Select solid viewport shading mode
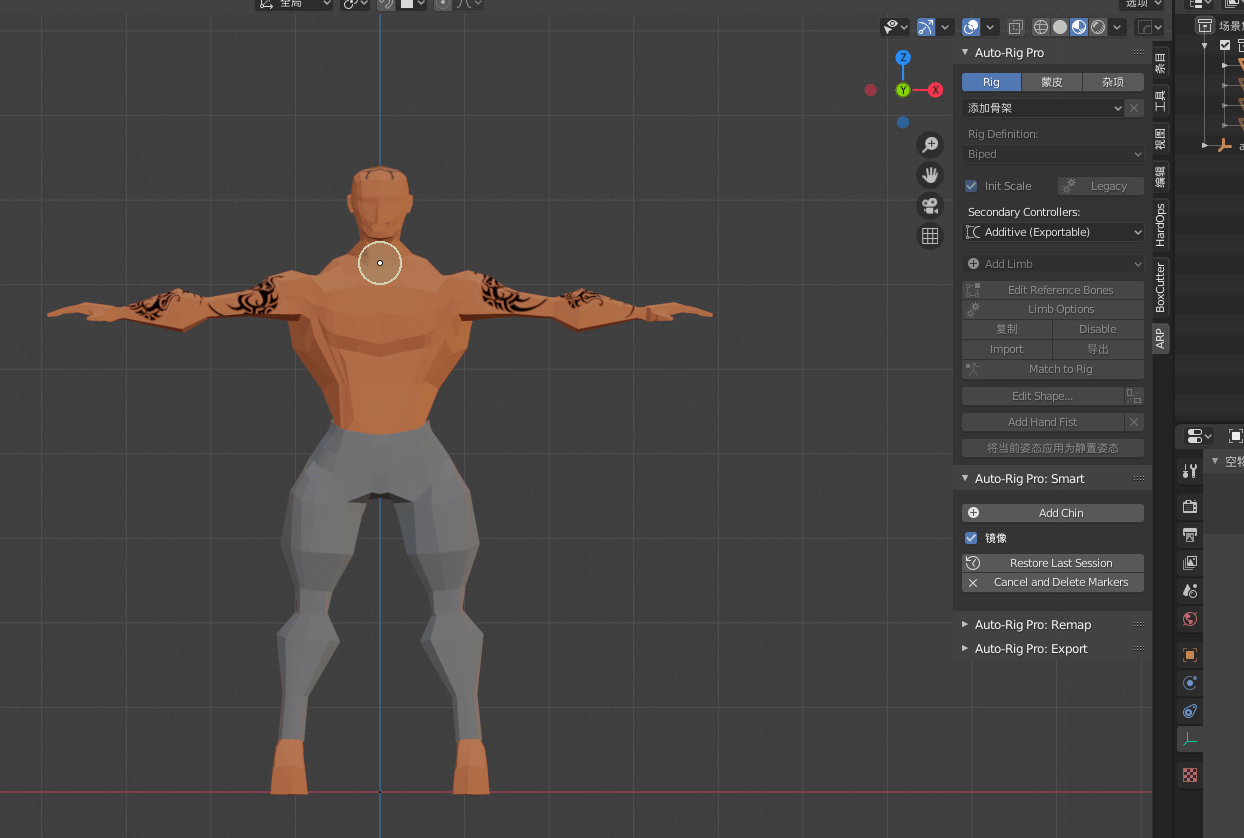The width and height of the screenshot is (1244, 838). click(1060, 27)
